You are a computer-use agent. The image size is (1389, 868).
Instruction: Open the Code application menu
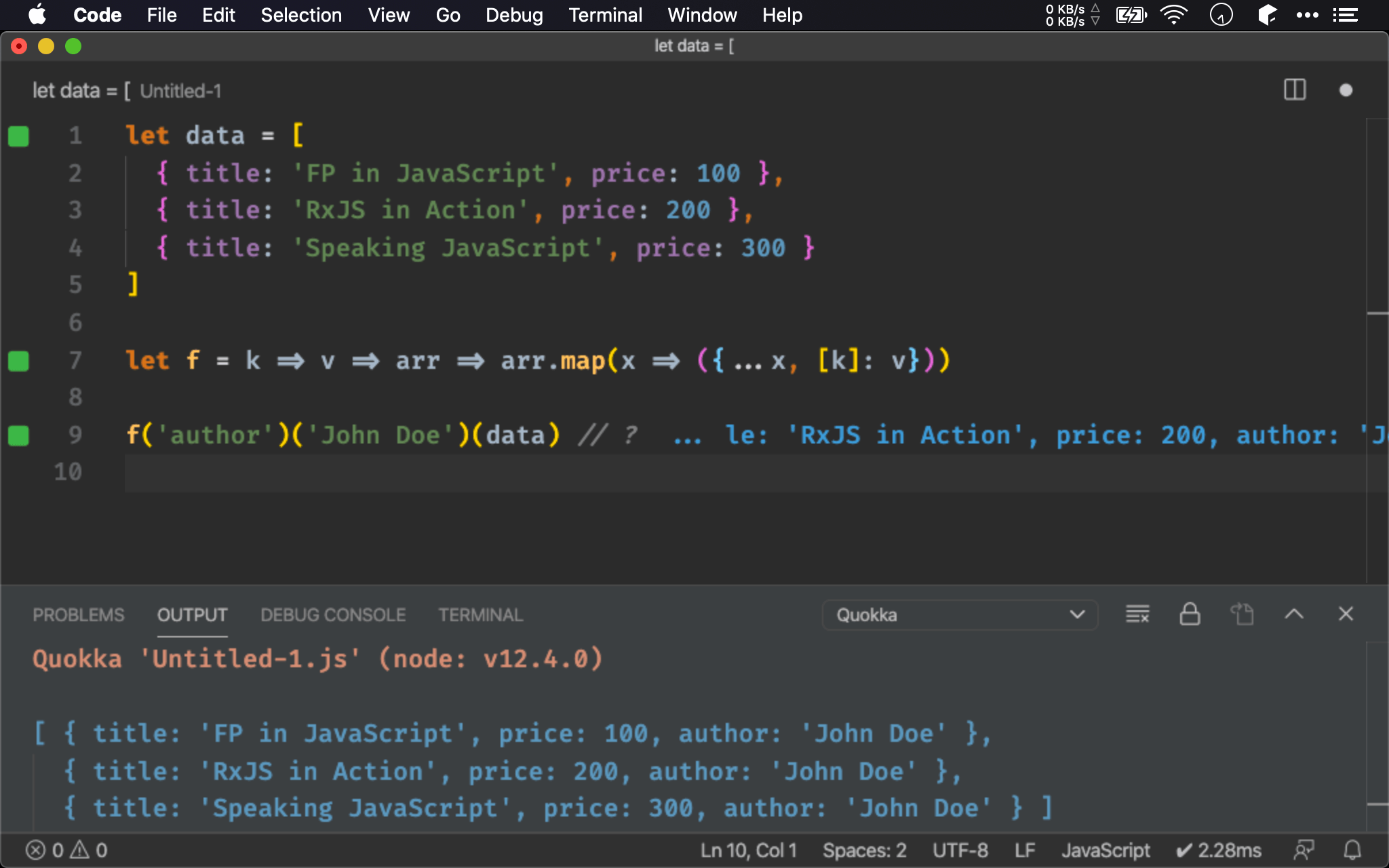[x=97, y=14]
